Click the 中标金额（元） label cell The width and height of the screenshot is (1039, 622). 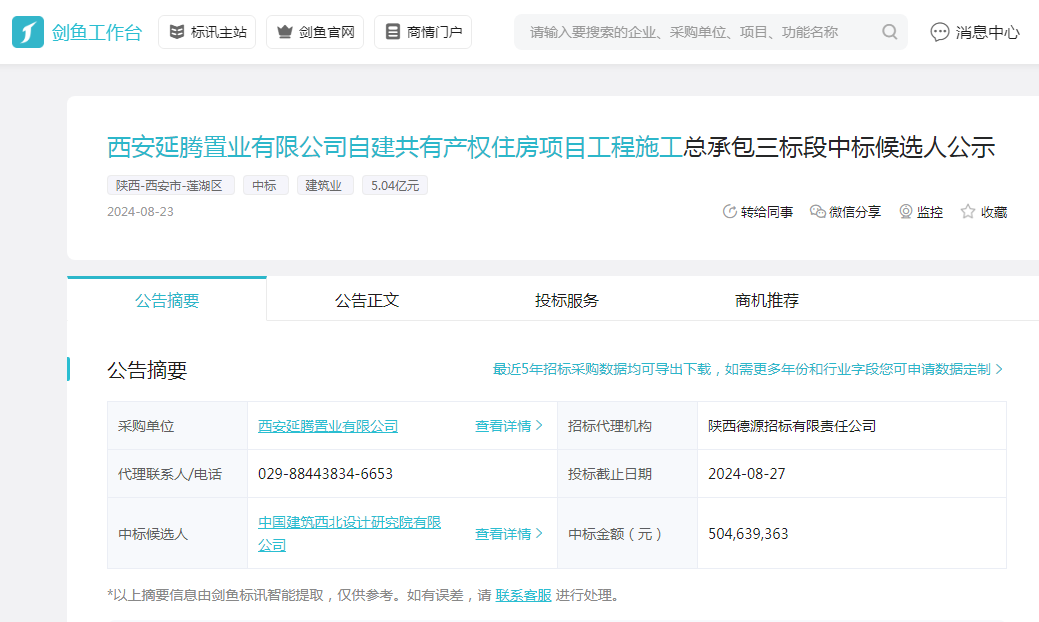[627, 534]
